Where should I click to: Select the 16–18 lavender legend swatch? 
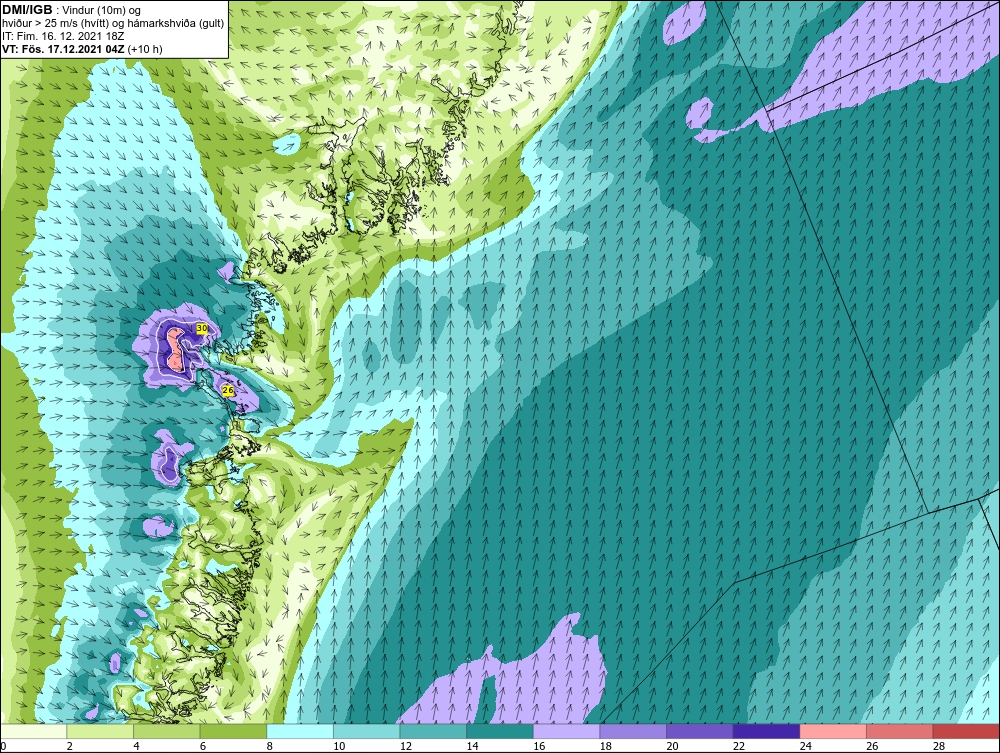[566, 731]
